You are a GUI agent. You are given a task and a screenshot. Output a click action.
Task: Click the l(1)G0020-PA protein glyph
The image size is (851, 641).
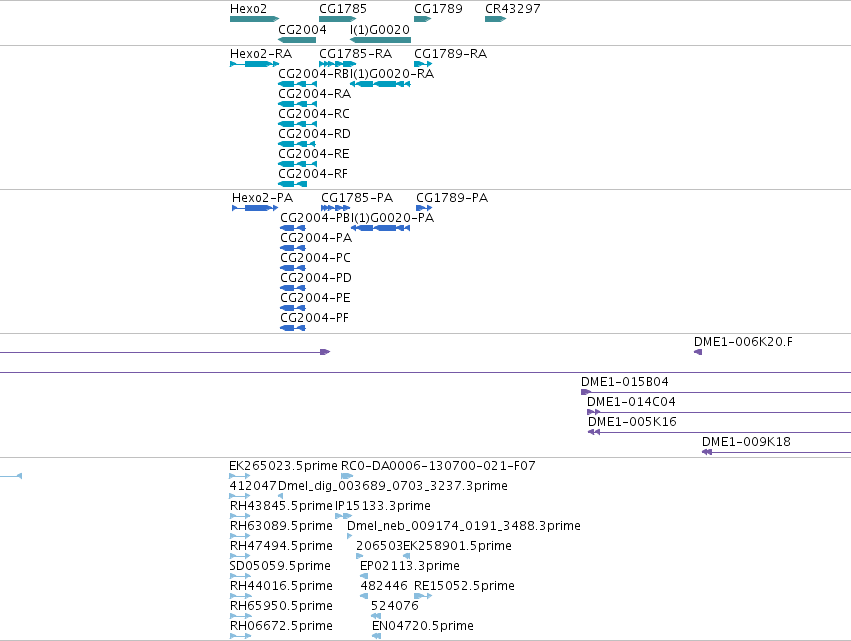coord(381,228)
